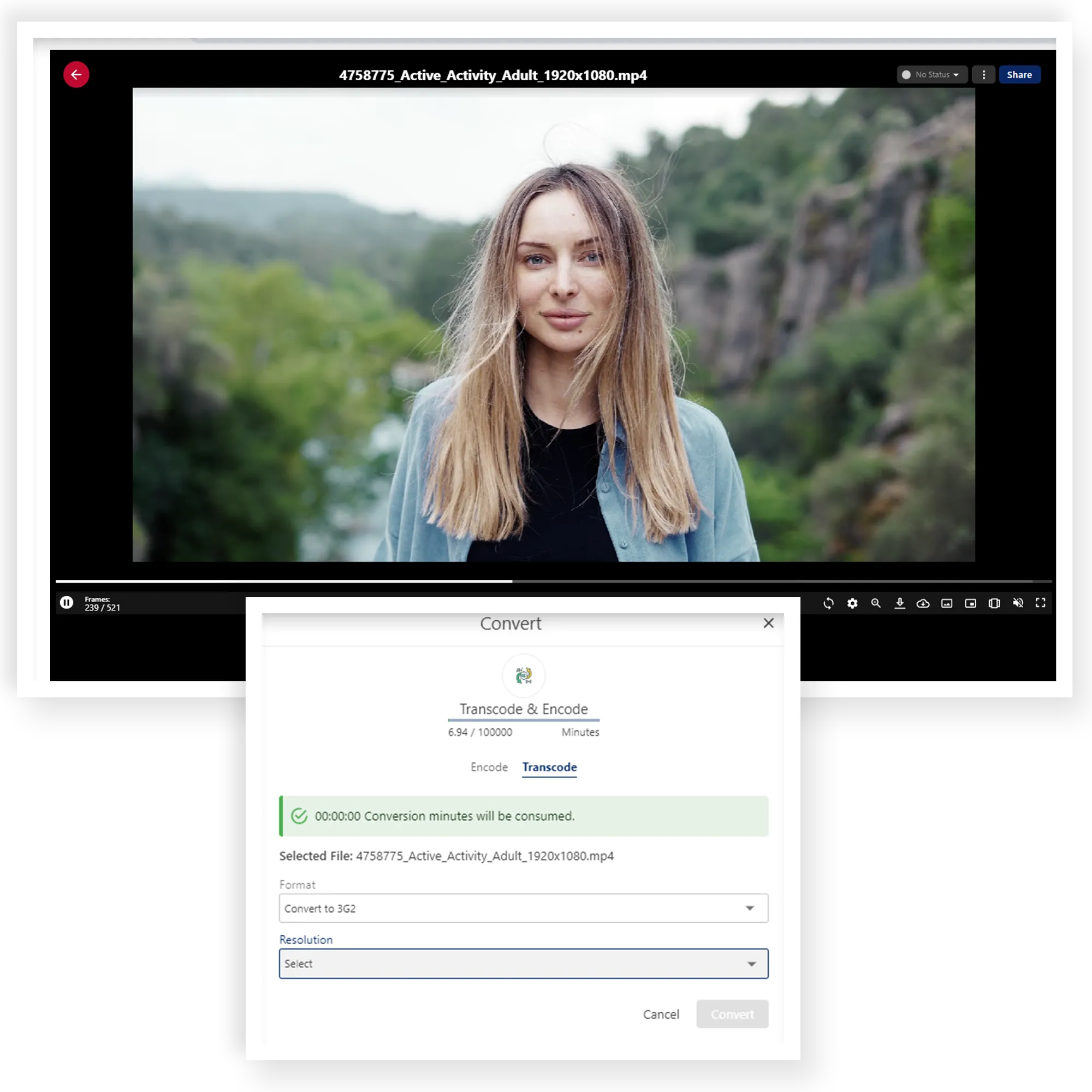Click Cancel in Convert dialog

pyautogui.click(x=661, y=1014)
